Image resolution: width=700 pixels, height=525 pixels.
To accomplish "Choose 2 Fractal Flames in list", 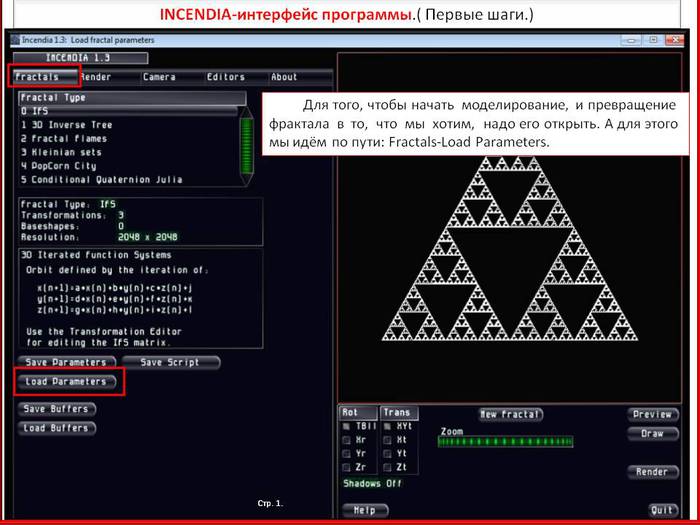I will (129, 139).
